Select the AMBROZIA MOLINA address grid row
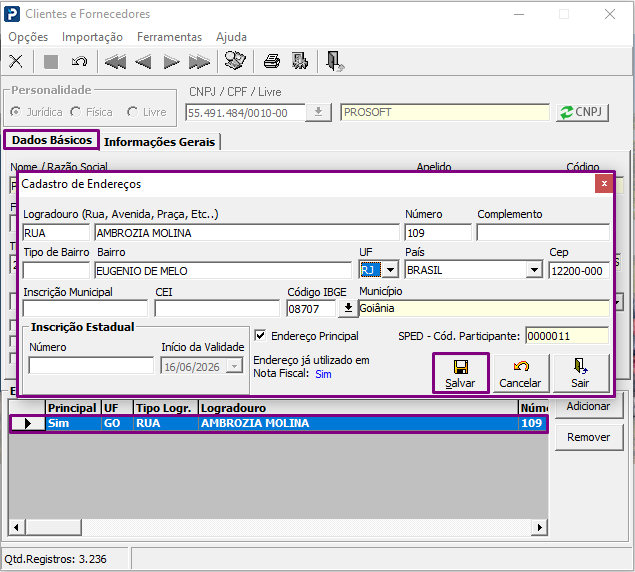 coord(279,423)
